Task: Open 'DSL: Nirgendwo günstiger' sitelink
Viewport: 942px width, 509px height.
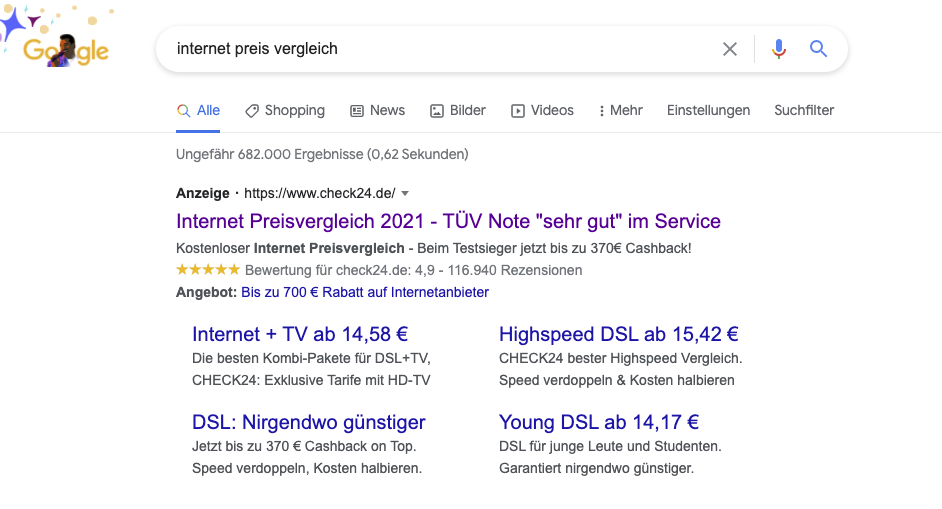Action: pos(308,422)
